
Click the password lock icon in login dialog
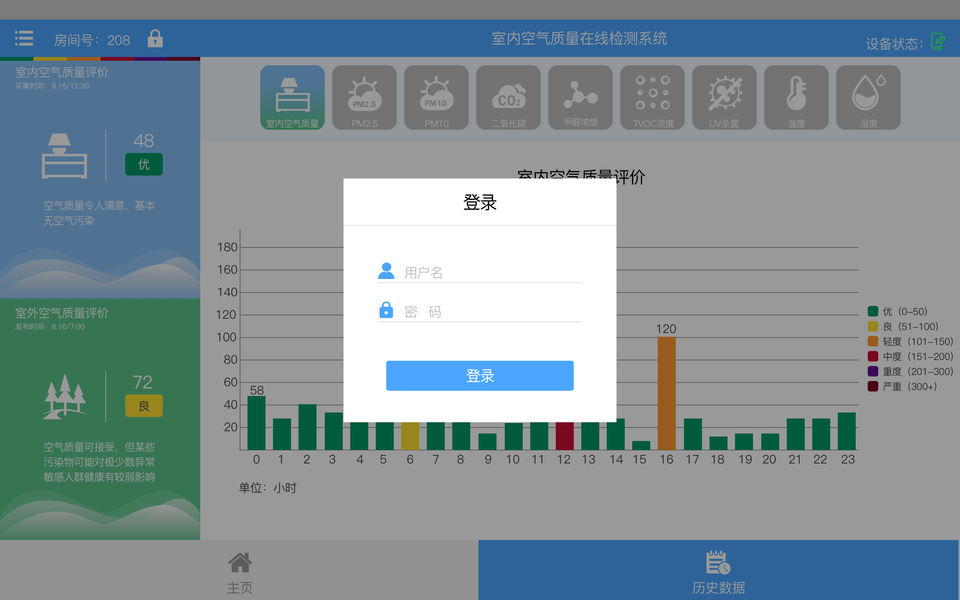click(386, 310)
